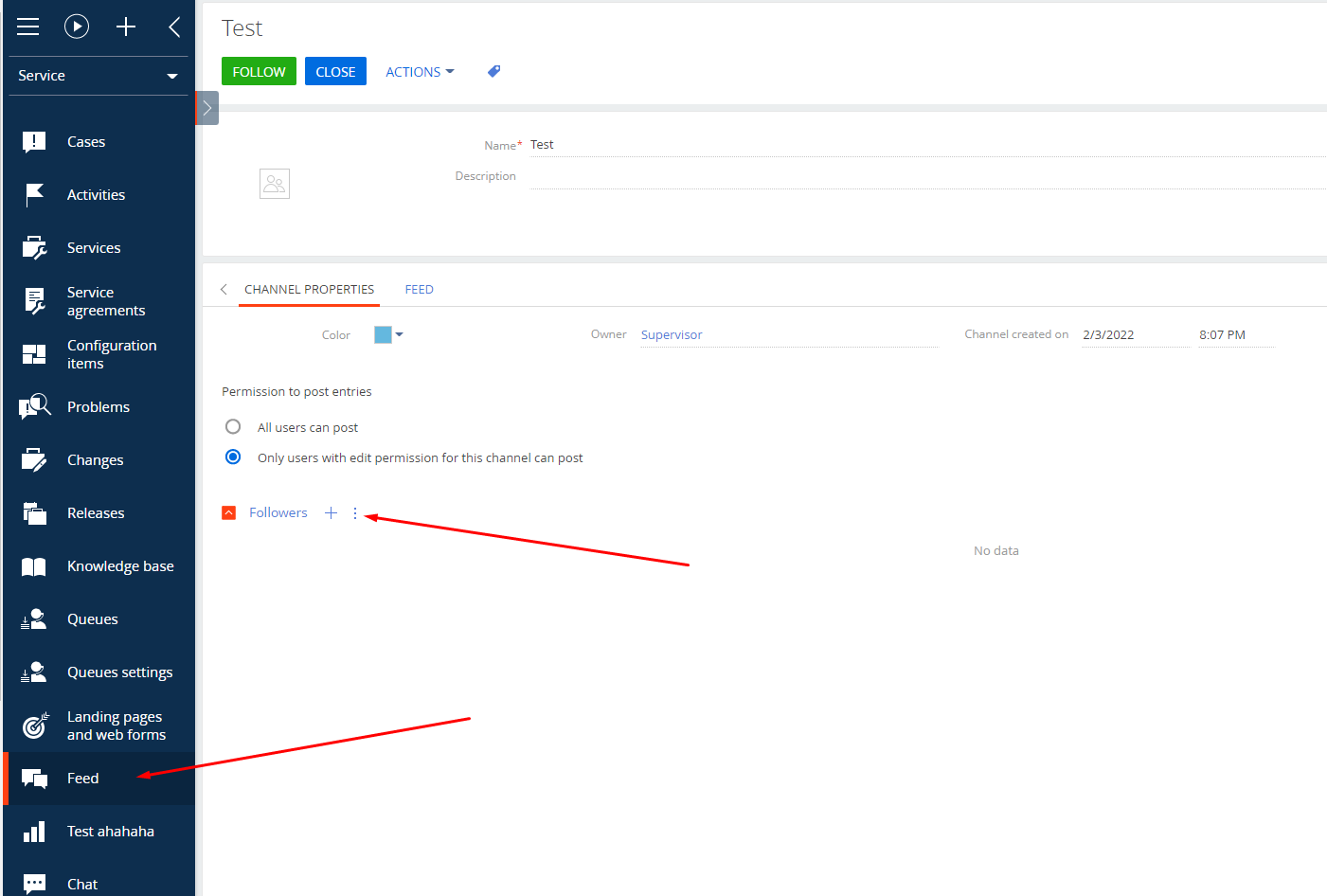
Task: Click the channel image placeholder
Action: [275, 184]
